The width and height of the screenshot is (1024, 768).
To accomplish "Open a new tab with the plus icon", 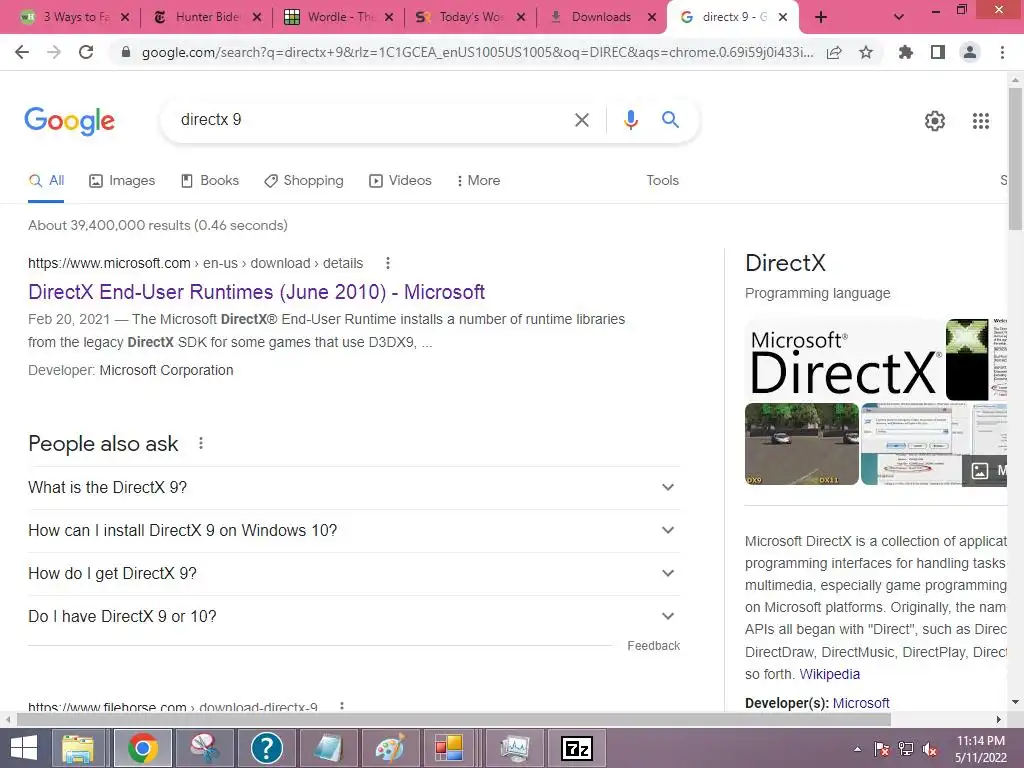I will coord(821,18).
